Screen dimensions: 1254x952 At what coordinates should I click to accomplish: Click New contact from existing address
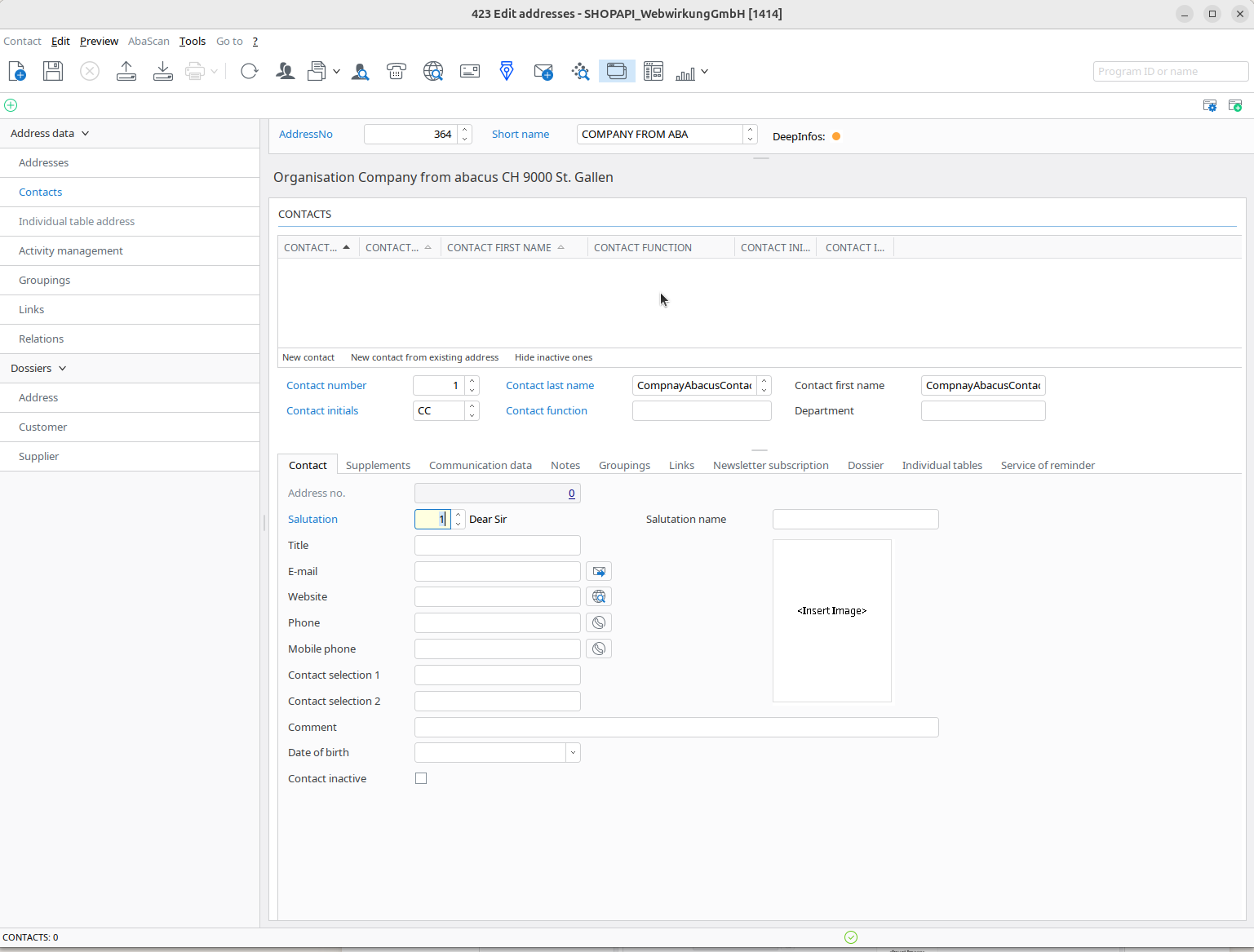point(424,357)
